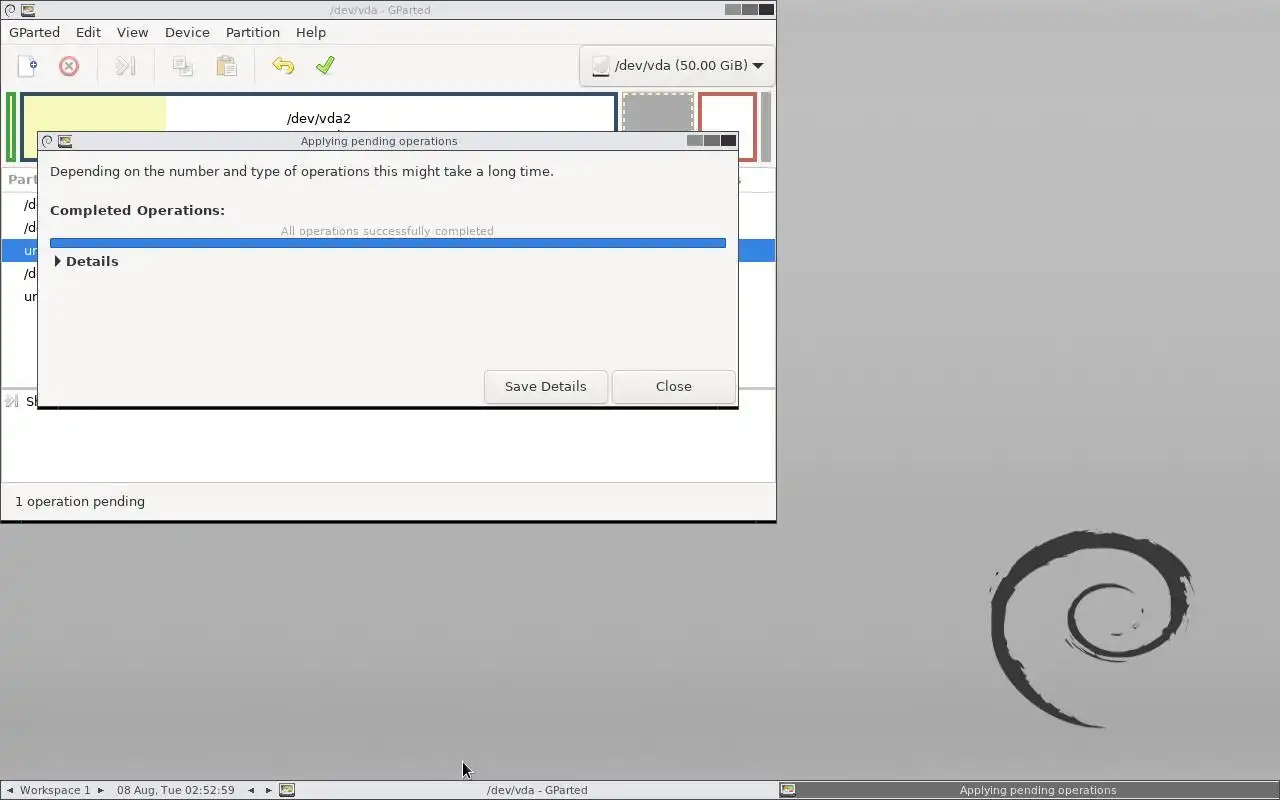Maximize the Applying pending operations dialog
This screenshot has height=800, width=1280.
point(712,141)
